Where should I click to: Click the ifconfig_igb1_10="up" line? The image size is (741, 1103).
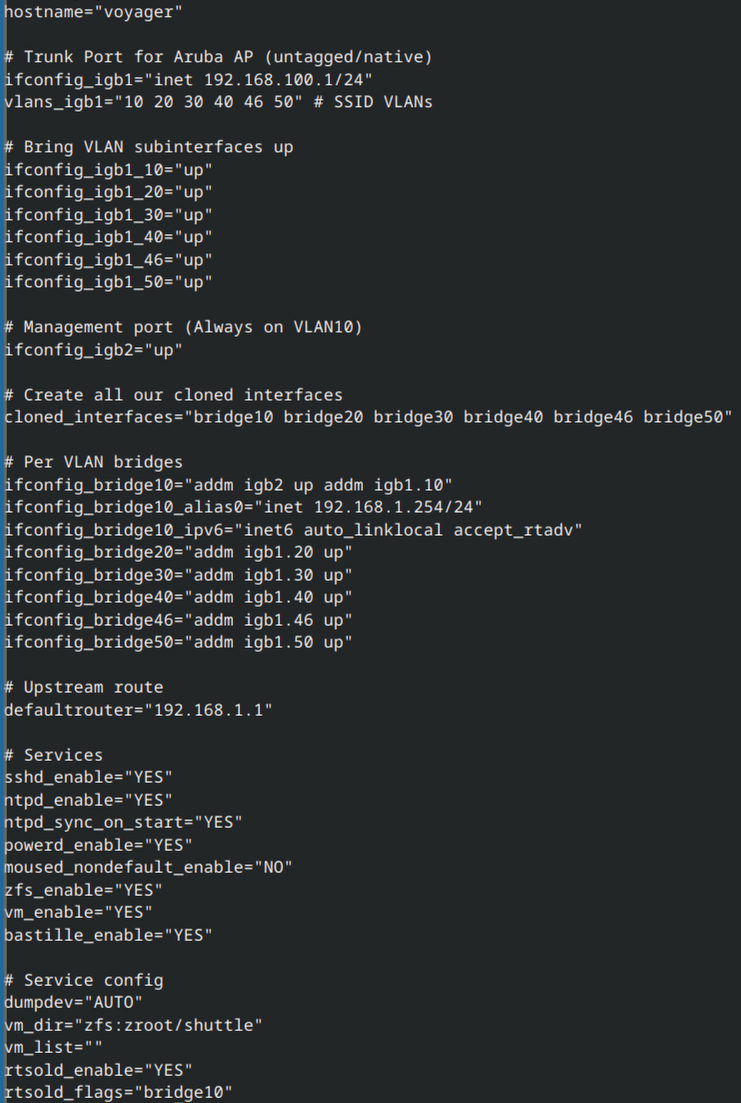[108, 169]
